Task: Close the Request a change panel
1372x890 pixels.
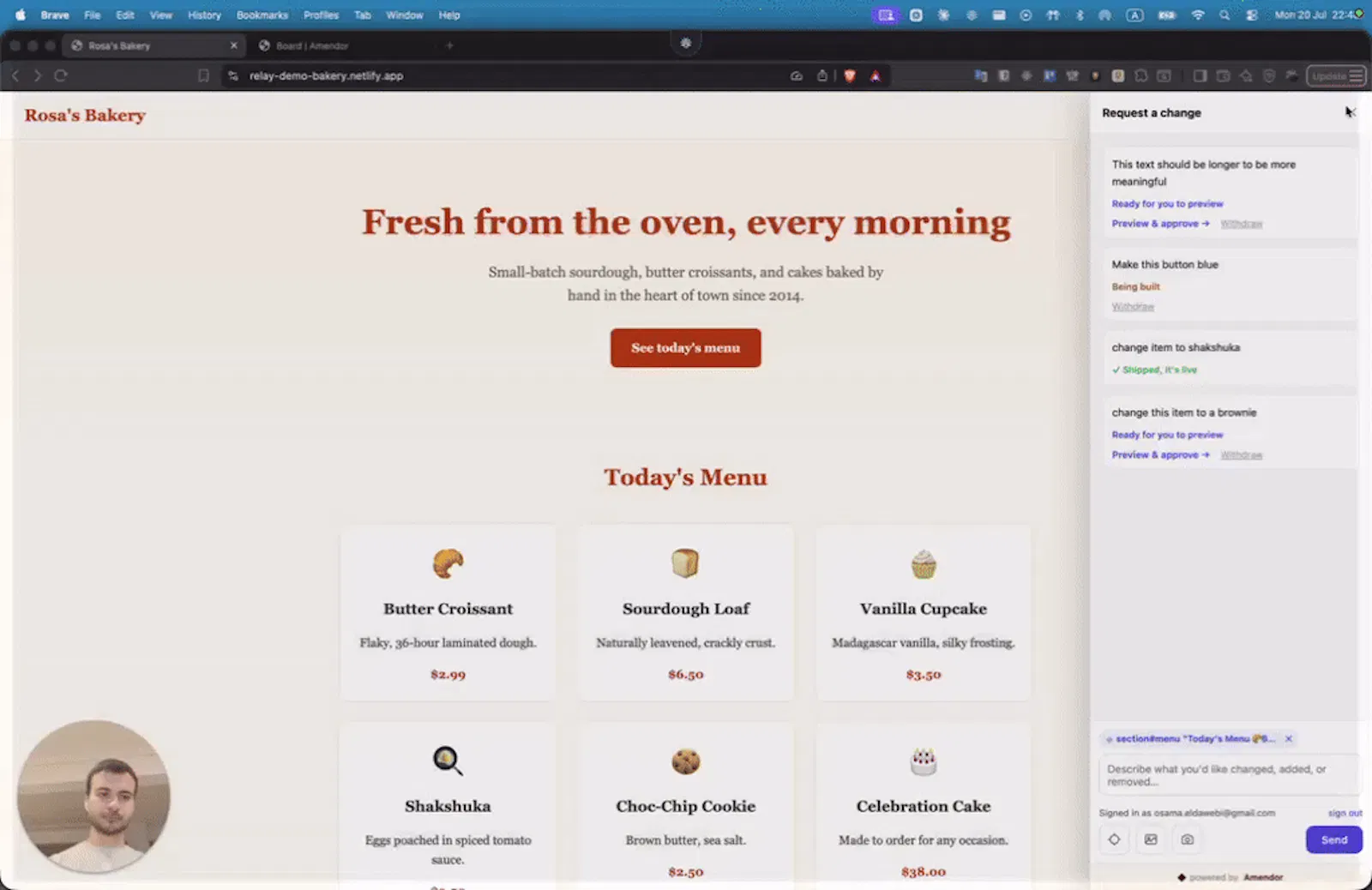Action: coord(1350,112)
